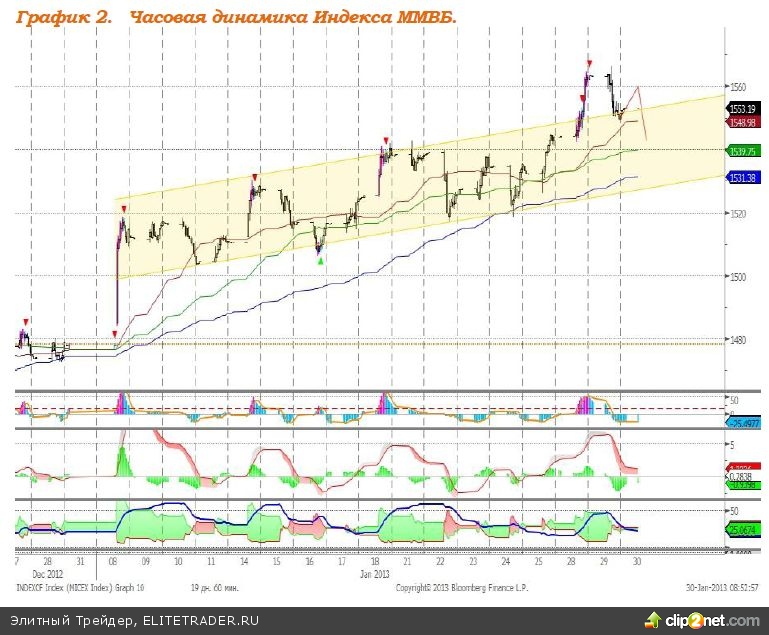
Task: Click the '19 дн. 60 мин.' interval label
Action: point(208,586)
